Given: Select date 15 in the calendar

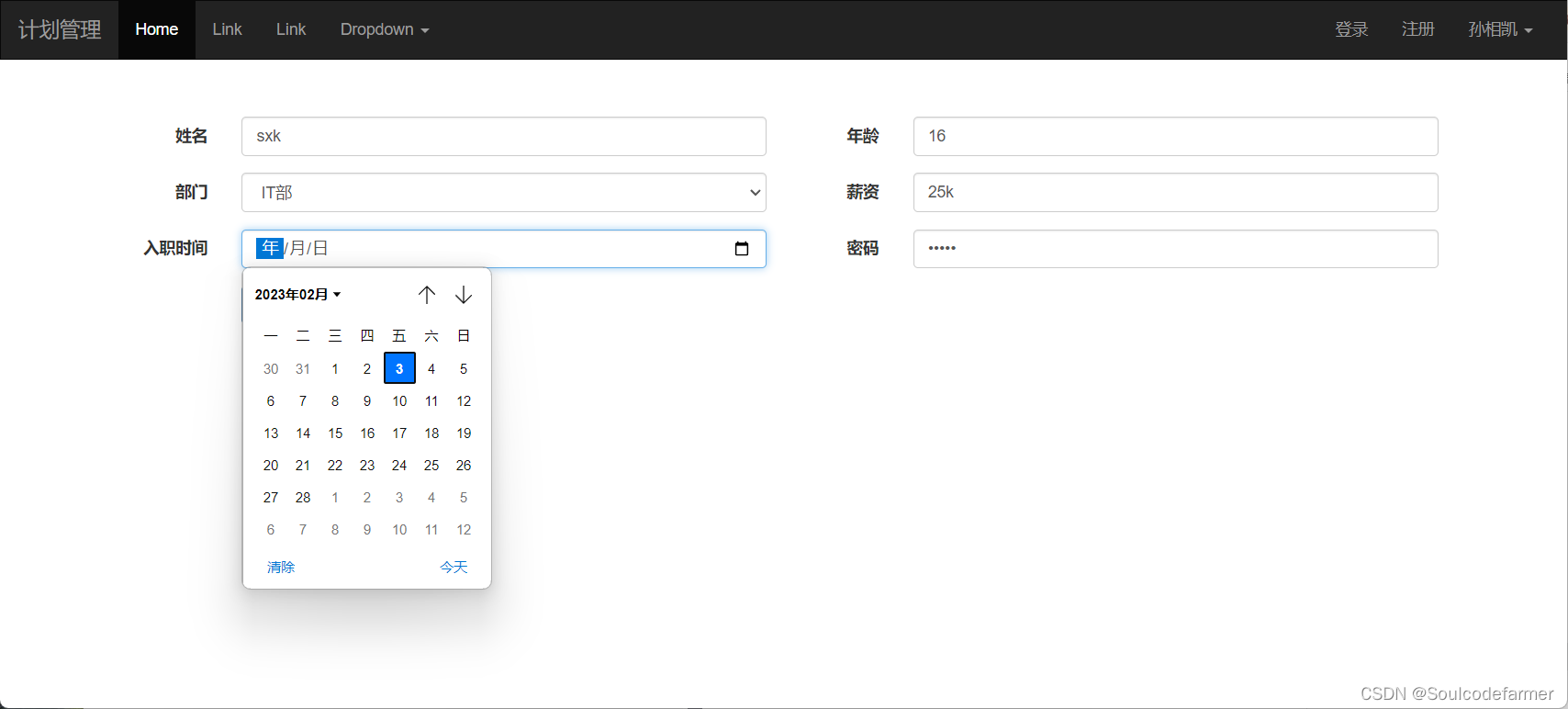Looking at the screenshot, I should 335,433.
